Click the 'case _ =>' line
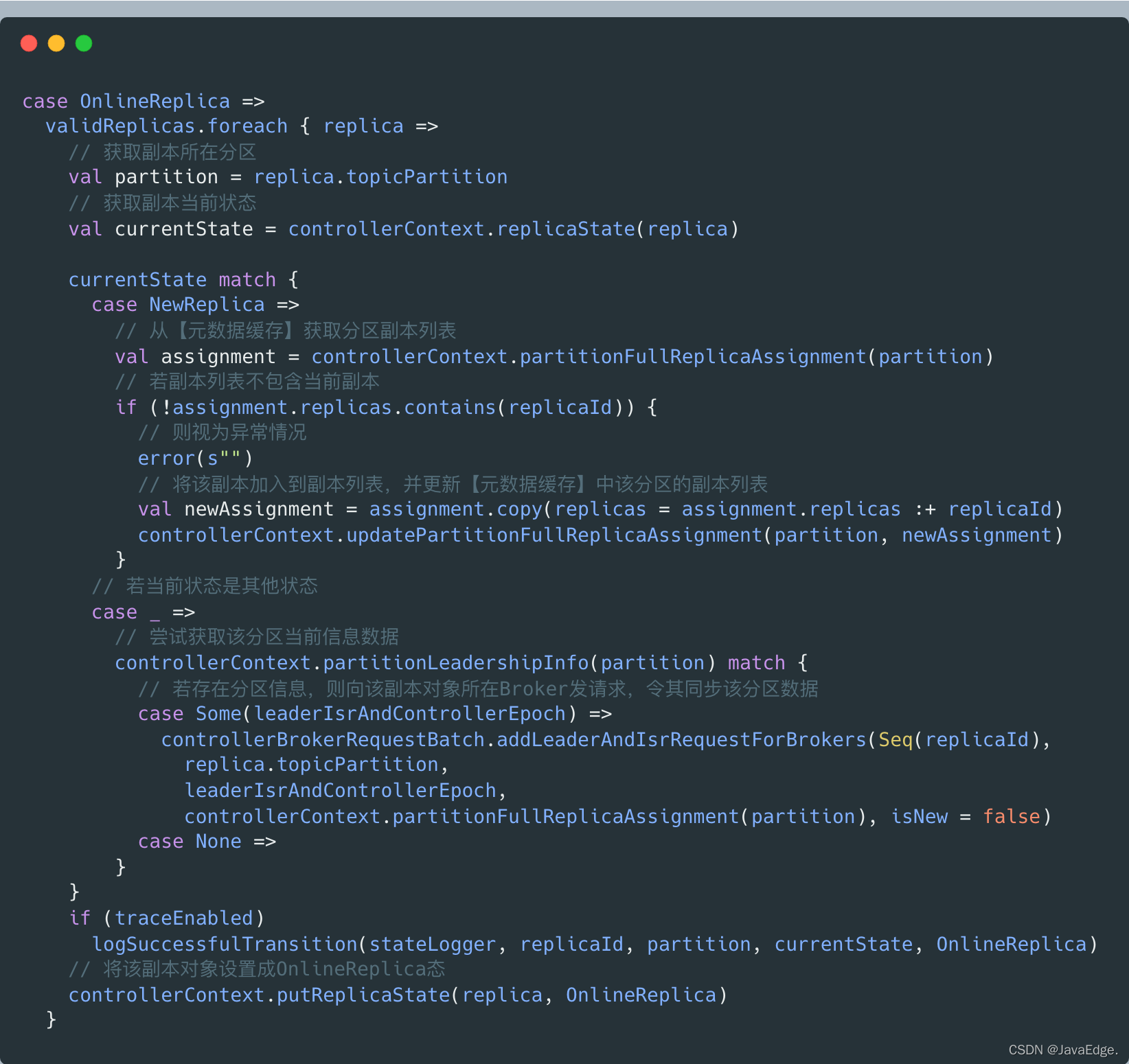This screenshot has height=1064, width=1129. click(144, 612)
